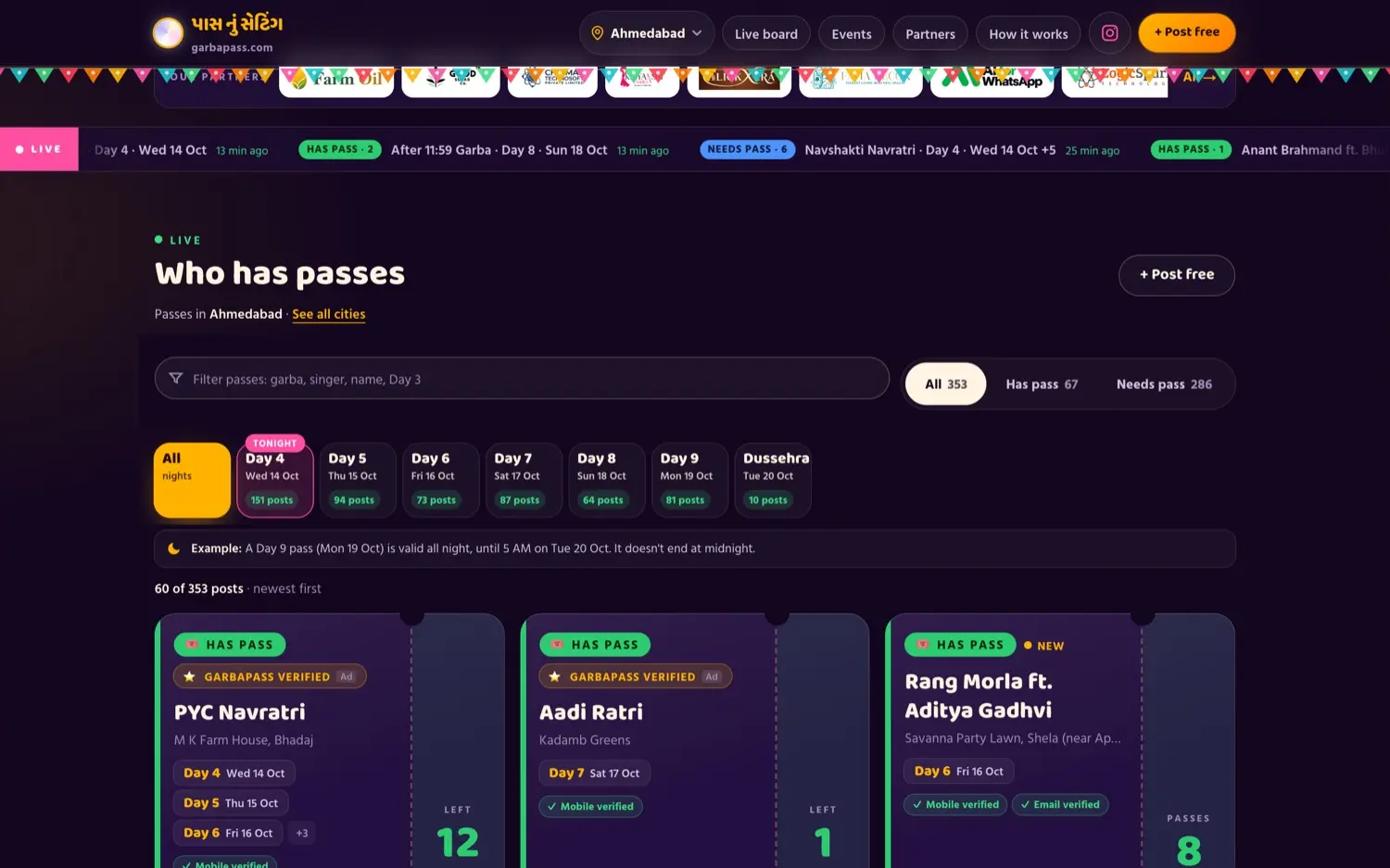This screenshot has width=1390, height=868.
Task: Open the Farm Oil partner logo
Action: [x=336, y=80]
